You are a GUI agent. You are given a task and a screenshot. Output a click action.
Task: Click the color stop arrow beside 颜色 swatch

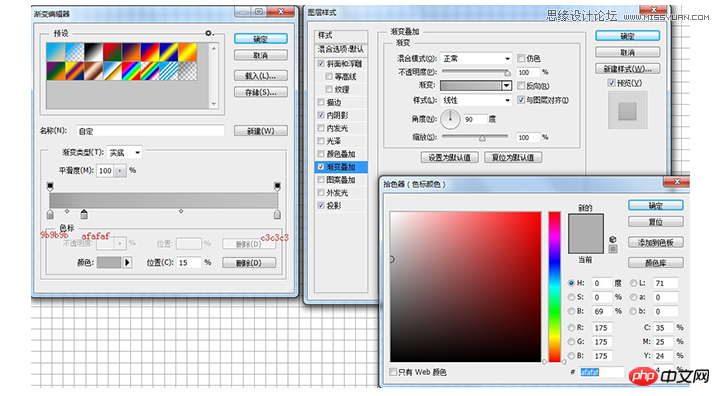(127, 262)
